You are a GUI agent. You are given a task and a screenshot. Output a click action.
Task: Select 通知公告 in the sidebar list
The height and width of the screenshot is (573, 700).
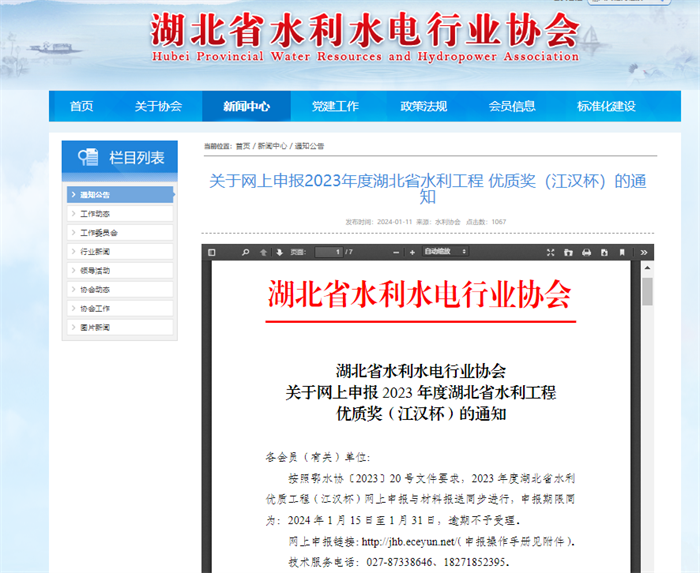pos(120,195)
